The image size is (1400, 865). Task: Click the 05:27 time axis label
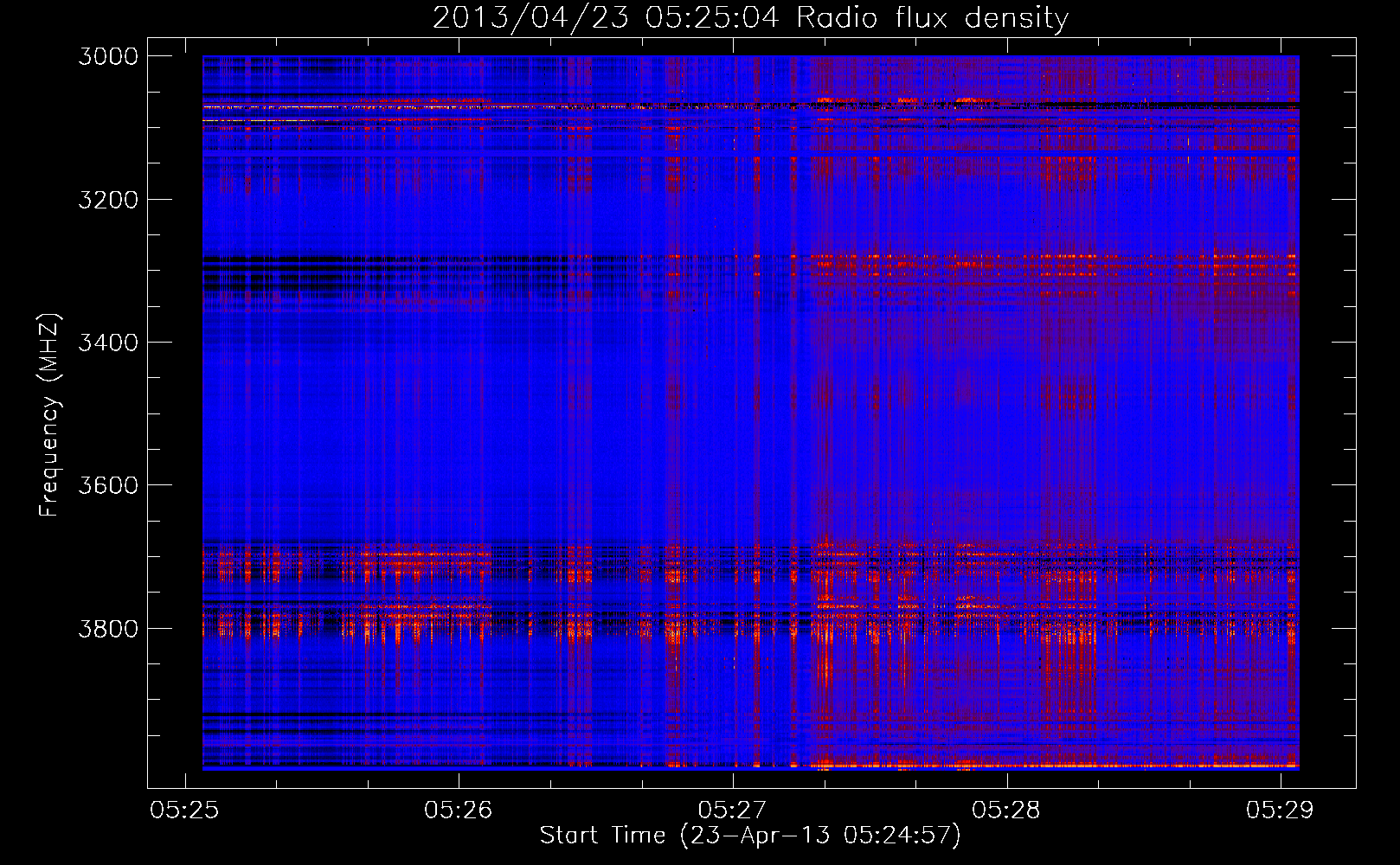732,810
